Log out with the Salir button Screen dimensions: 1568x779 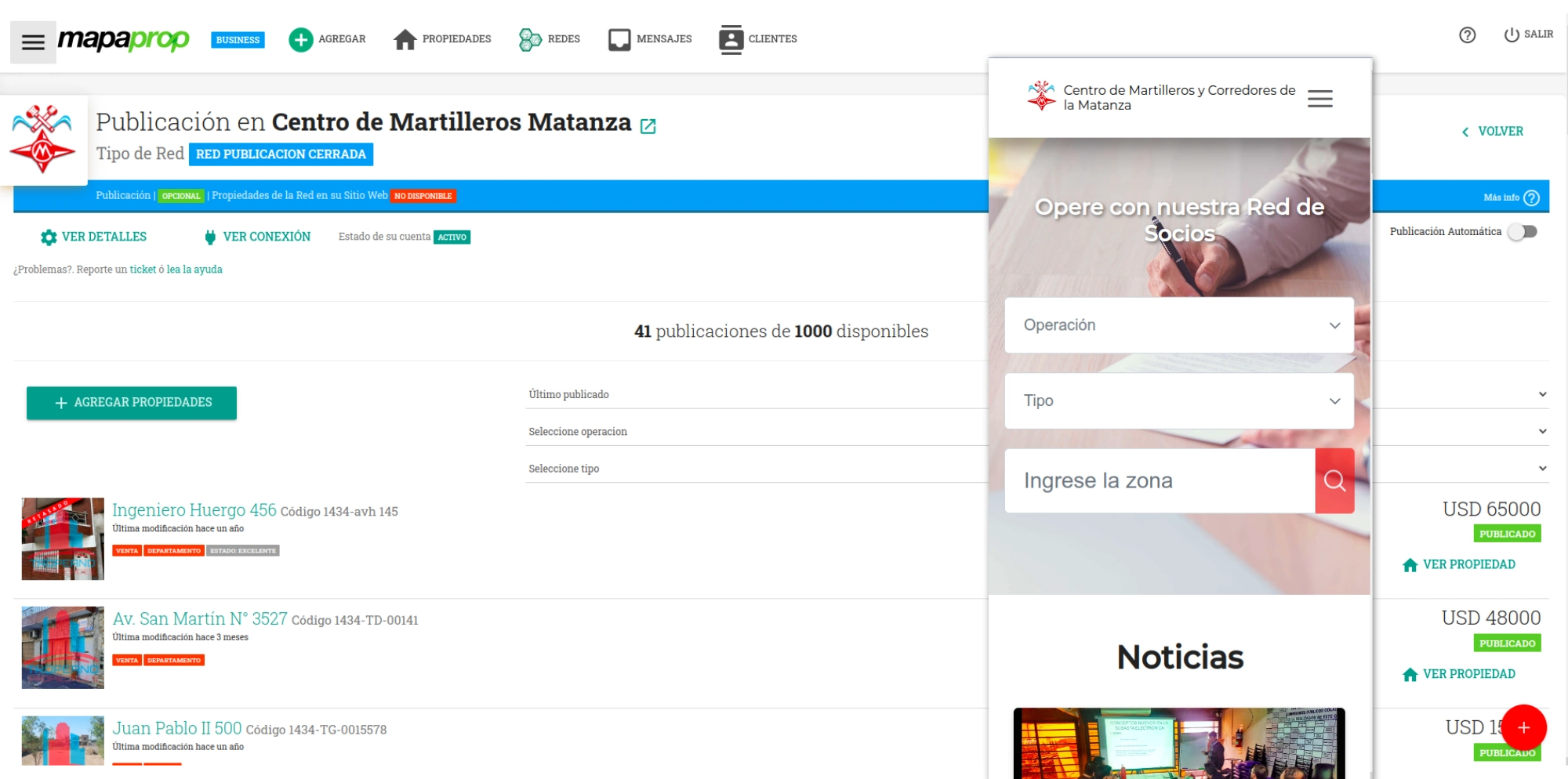point(1528,34)
